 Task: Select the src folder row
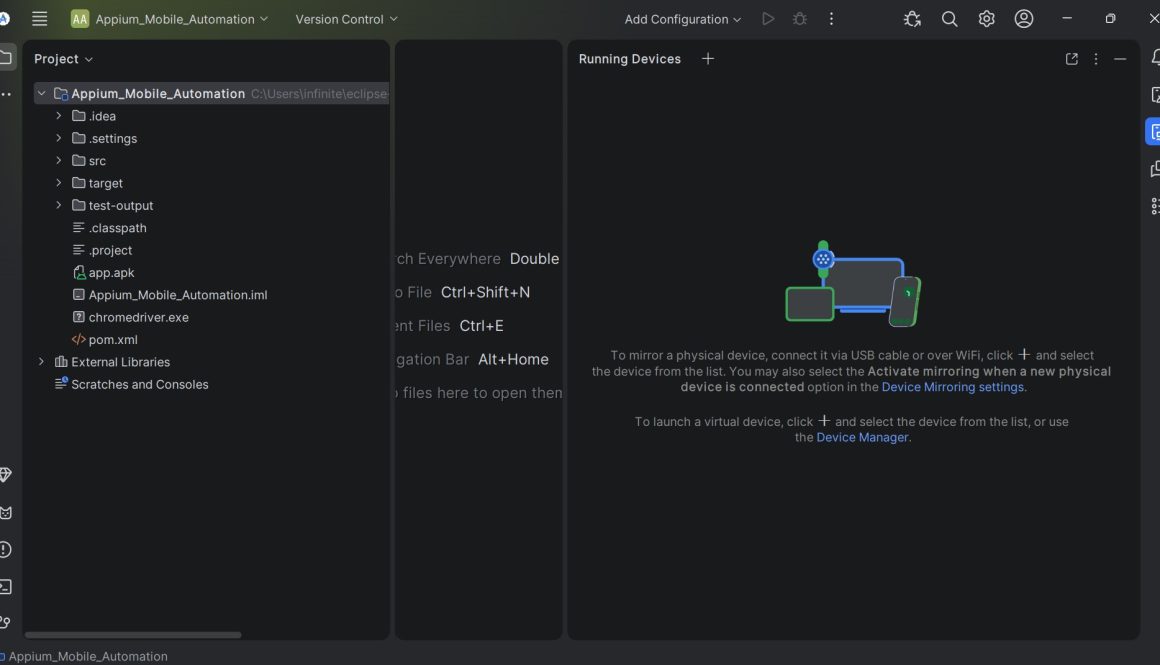tap(212, 161)
